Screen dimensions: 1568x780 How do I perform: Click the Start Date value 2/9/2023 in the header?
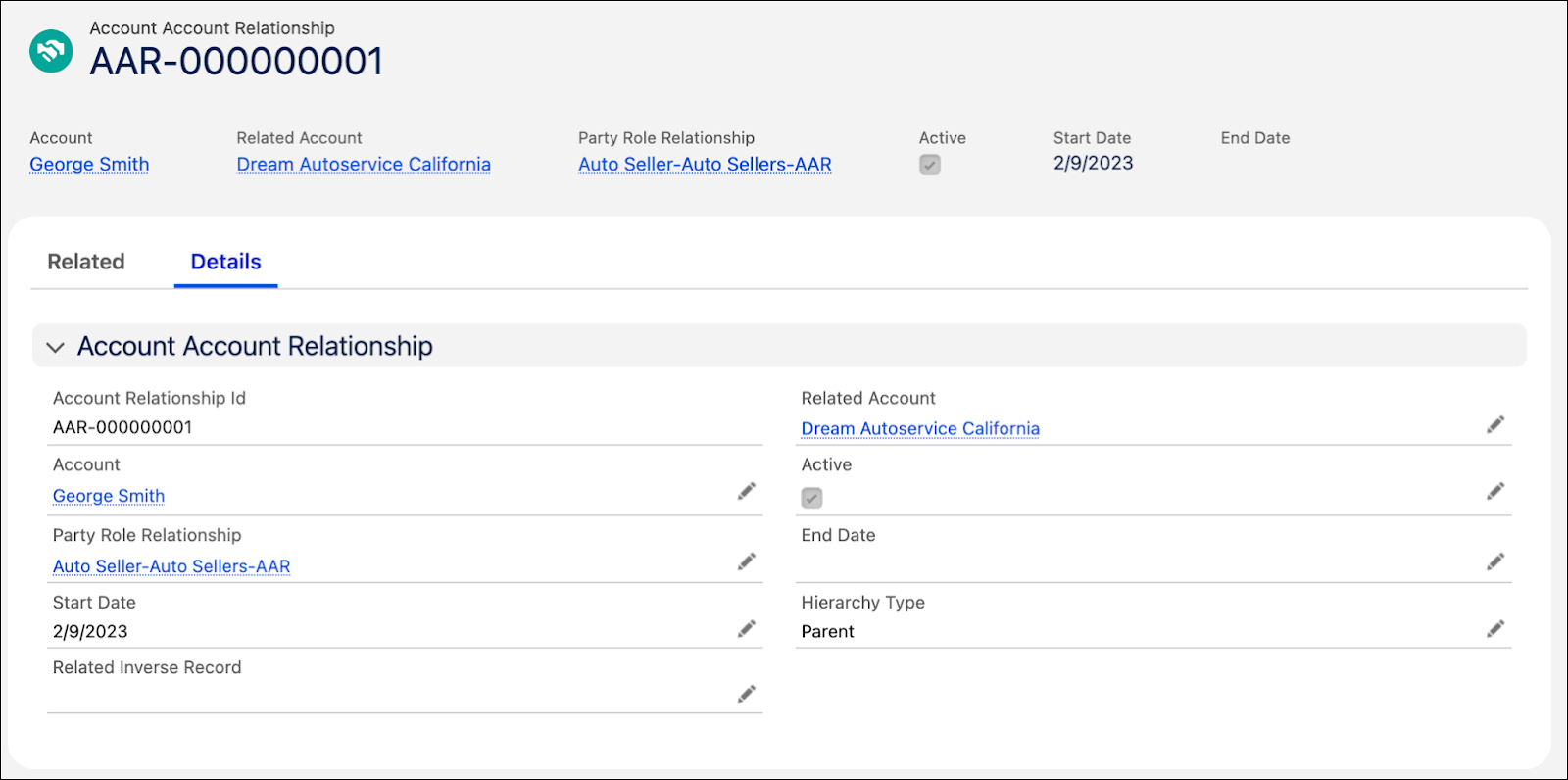[x=1093, y=163]
